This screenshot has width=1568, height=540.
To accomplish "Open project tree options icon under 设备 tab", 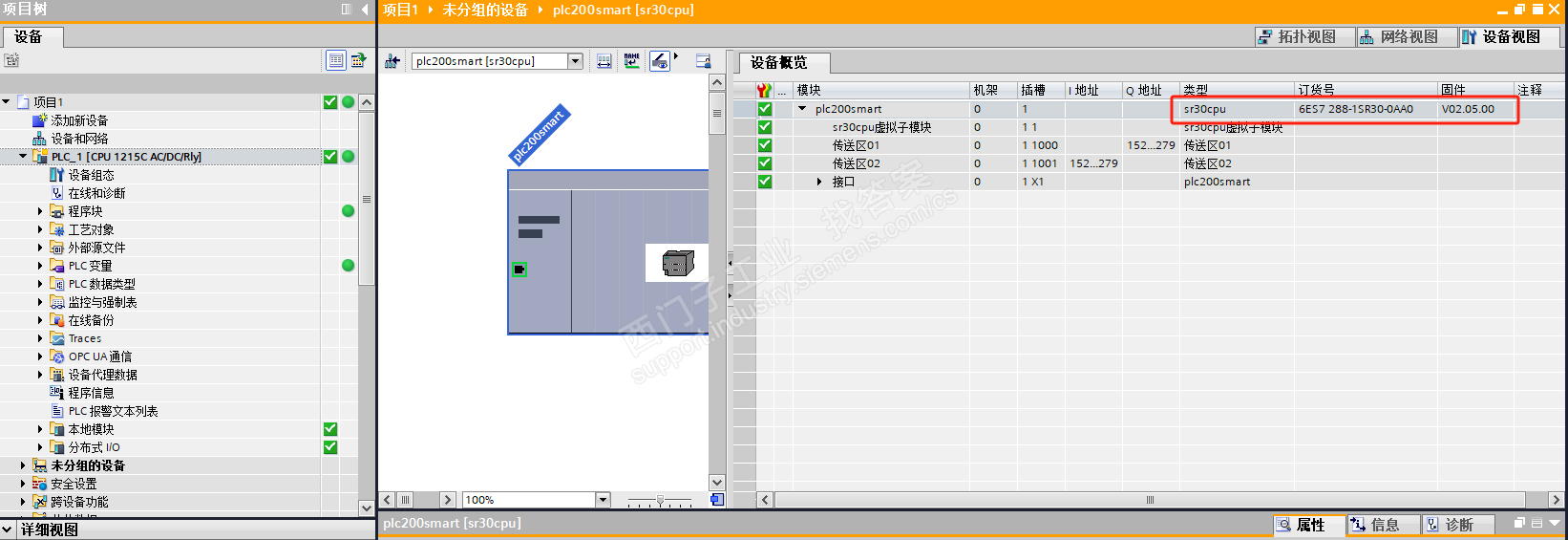I will pyautogui.click(x=11, y=60).
